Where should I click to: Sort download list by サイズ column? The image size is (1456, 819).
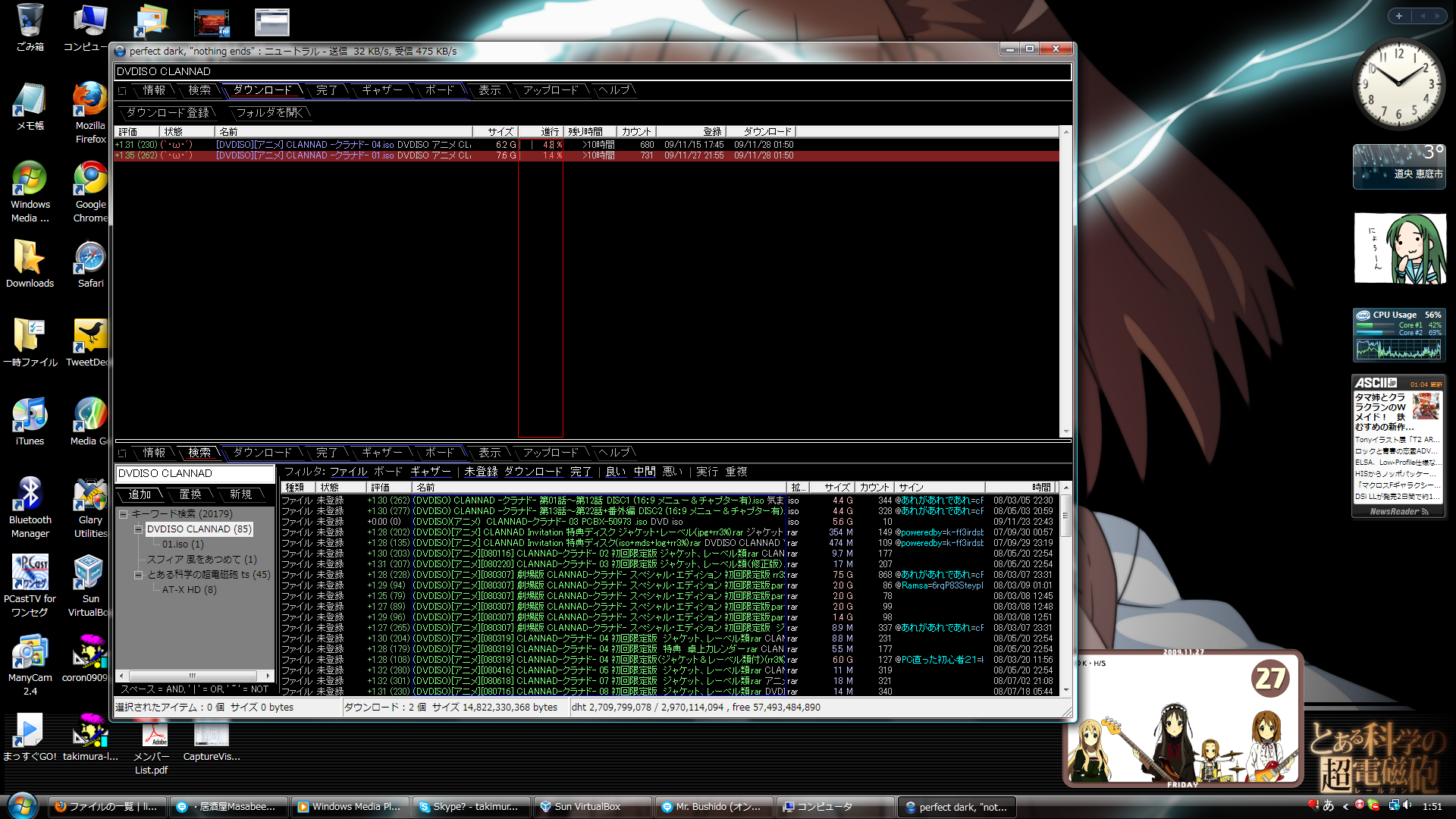click(495, 132)
